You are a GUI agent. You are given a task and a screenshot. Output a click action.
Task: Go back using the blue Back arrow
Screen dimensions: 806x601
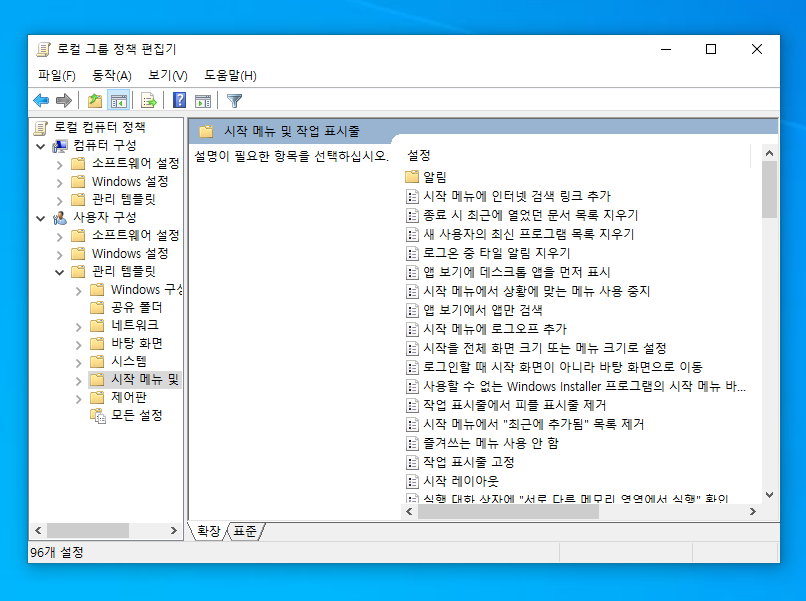click(41, 100)
